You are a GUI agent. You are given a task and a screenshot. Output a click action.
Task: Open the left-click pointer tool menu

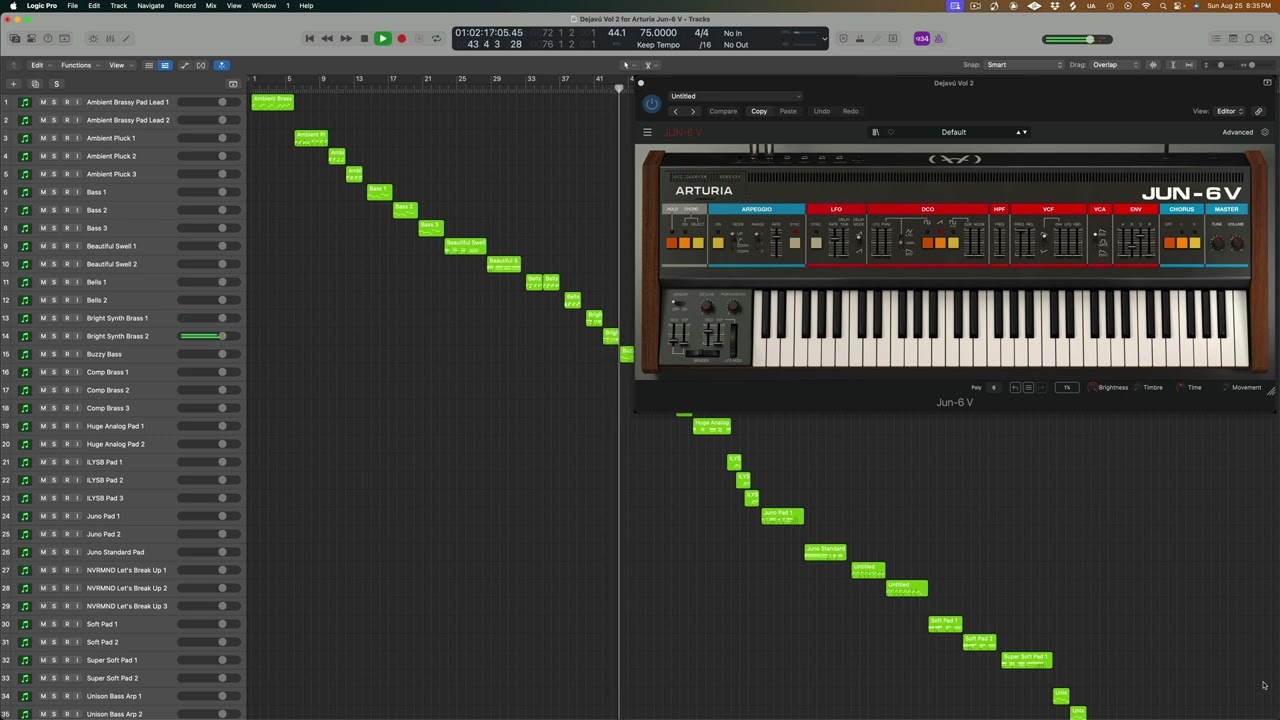pyautogui.click(x=629, y=65)
